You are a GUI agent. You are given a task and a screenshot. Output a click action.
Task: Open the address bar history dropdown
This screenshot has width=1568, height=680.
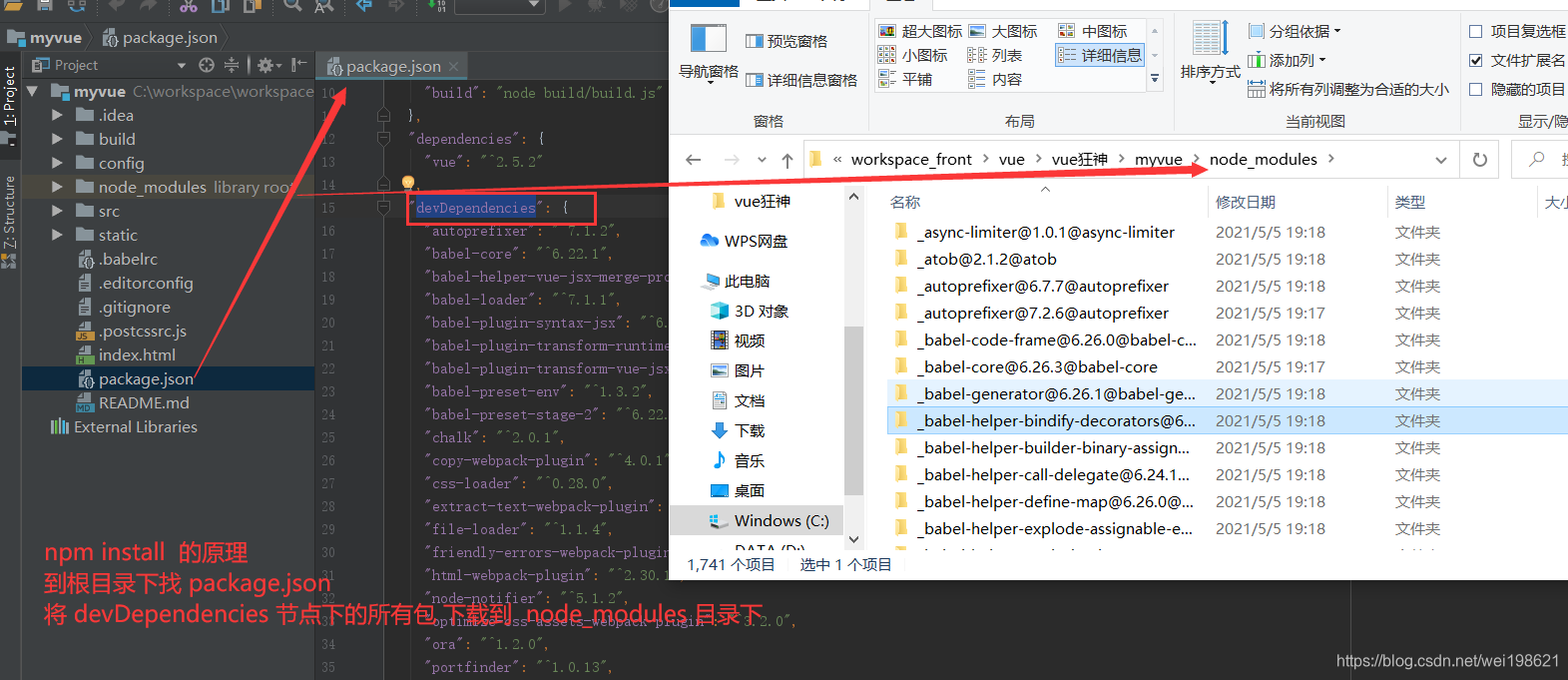tap(1440, 160)
